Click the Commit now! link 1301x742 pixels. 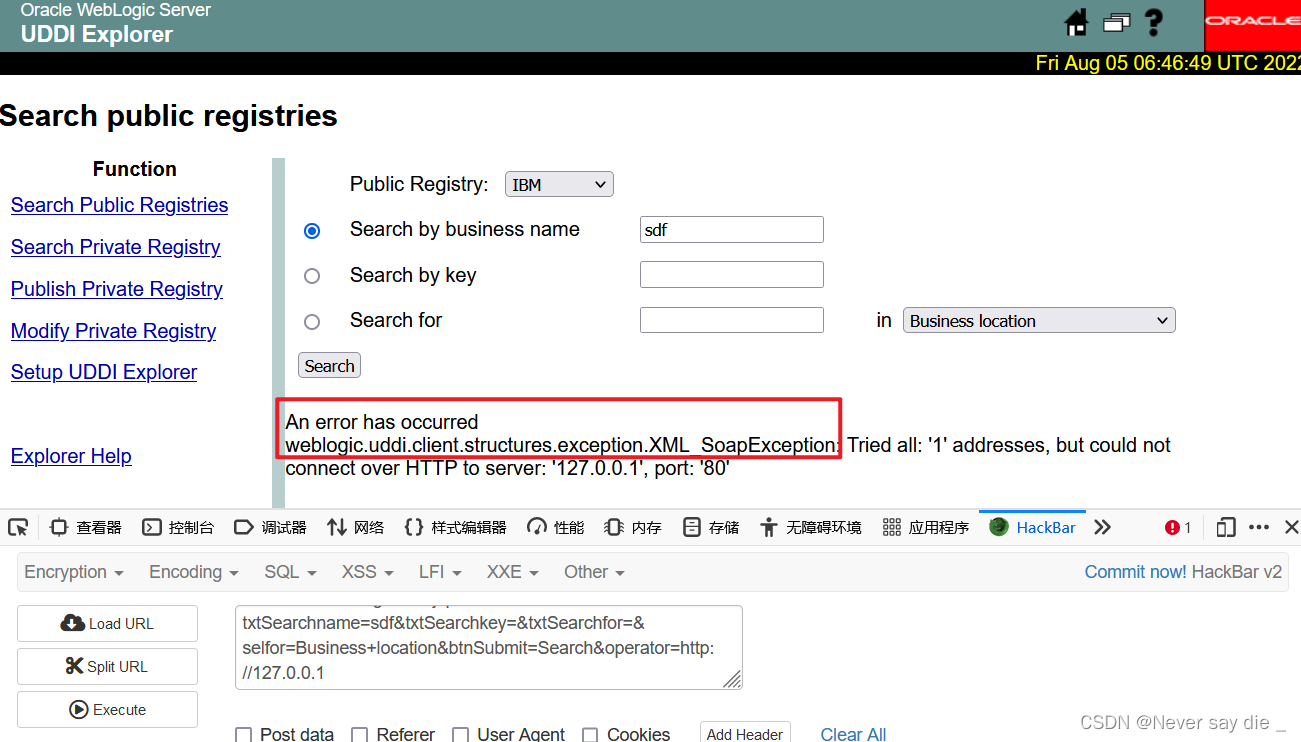pyautogui.click(x=1136, y=572)
